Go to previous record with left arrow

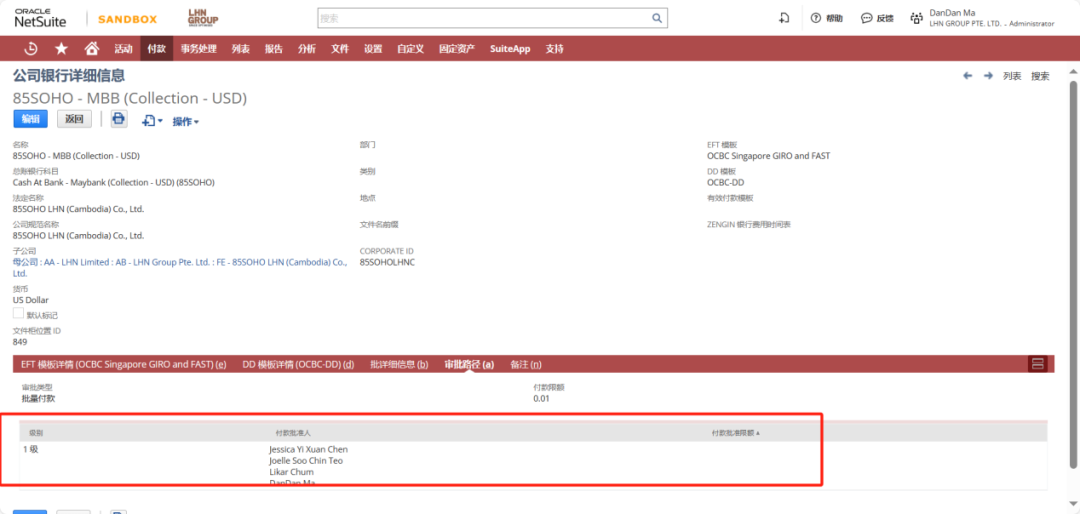(x=967, y=76)
